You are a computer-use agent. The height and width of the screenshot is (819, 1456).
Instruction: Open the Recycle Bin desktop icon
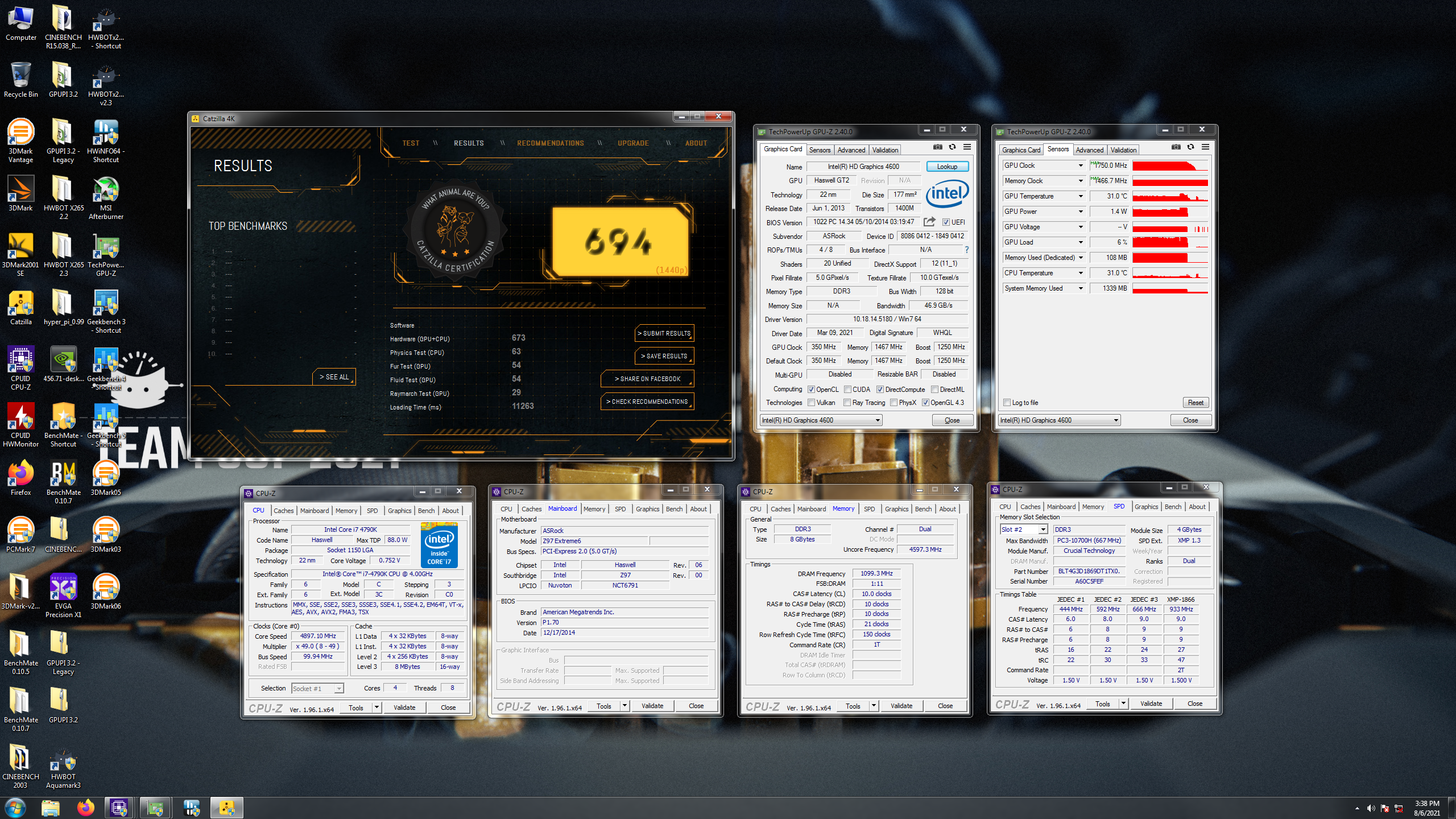pos(20,80)
